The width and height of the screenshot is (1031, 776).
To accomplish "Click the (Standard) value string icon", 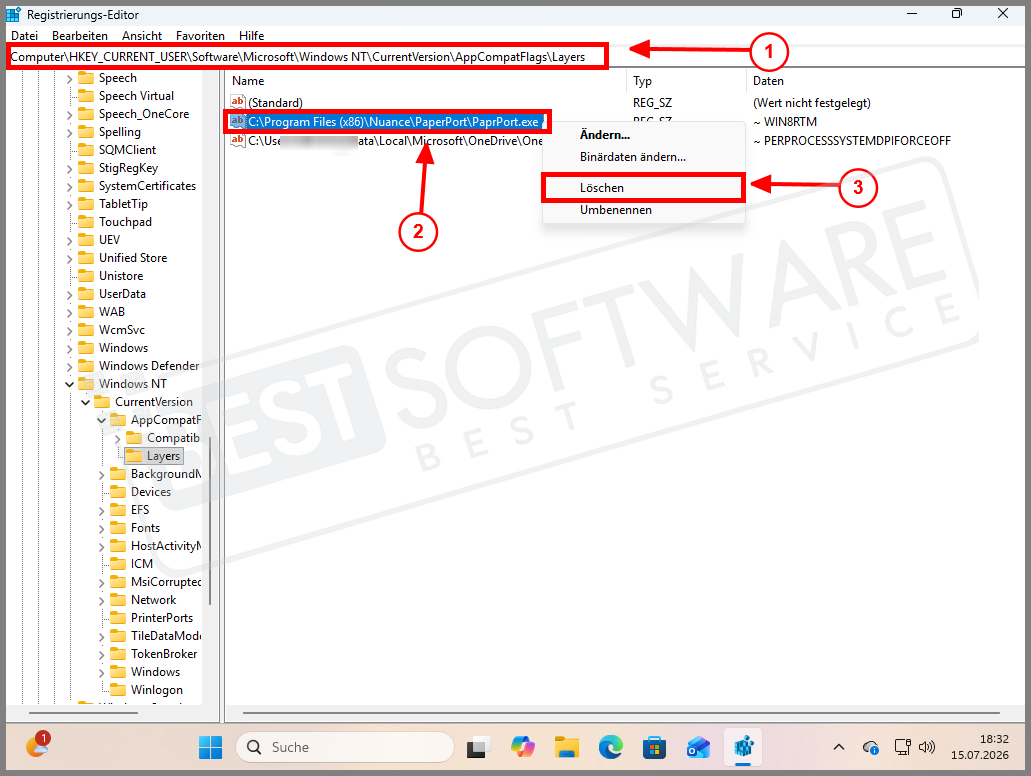I will (237, 102).
